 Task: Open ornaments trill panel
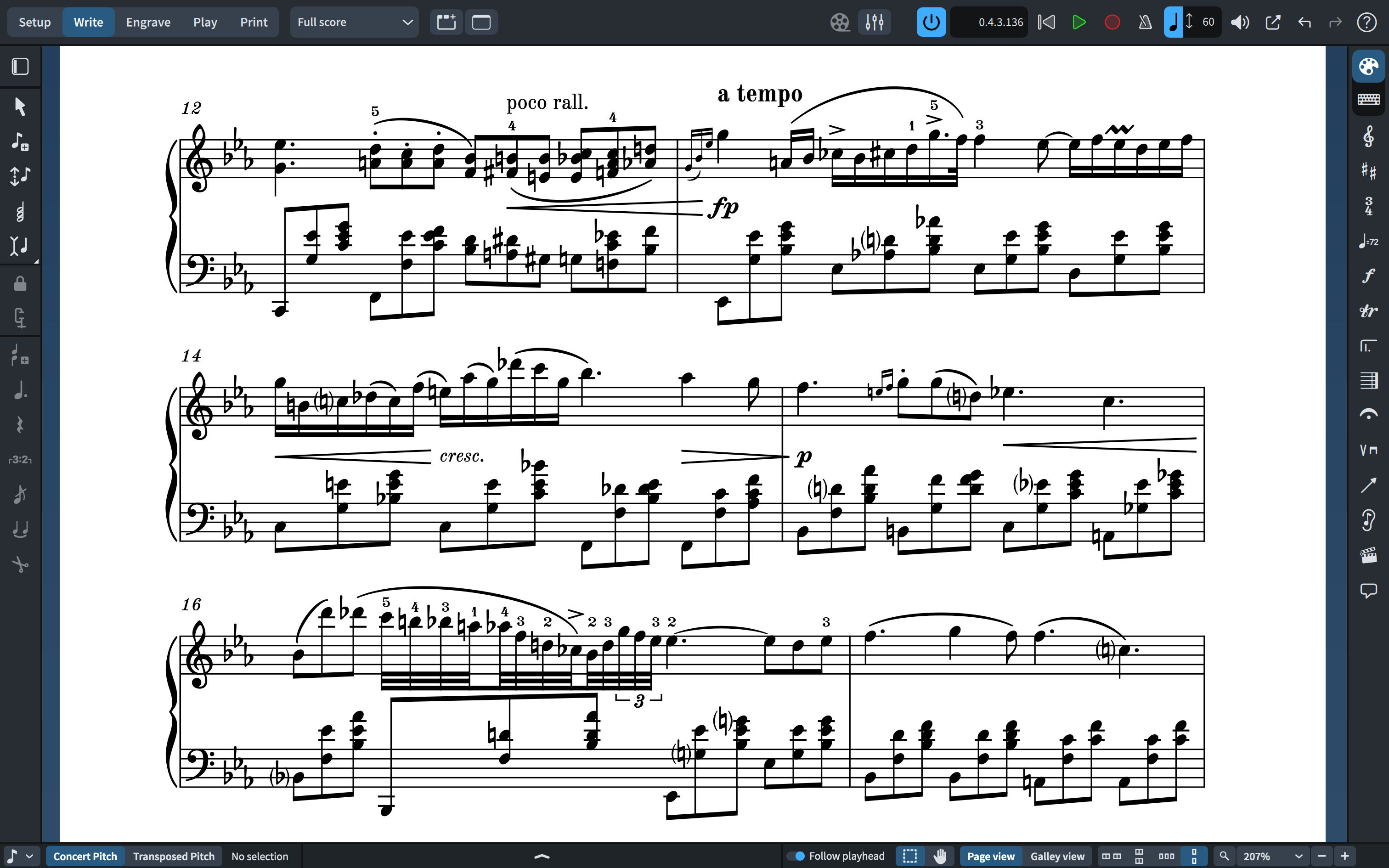tap(1368, 310)
